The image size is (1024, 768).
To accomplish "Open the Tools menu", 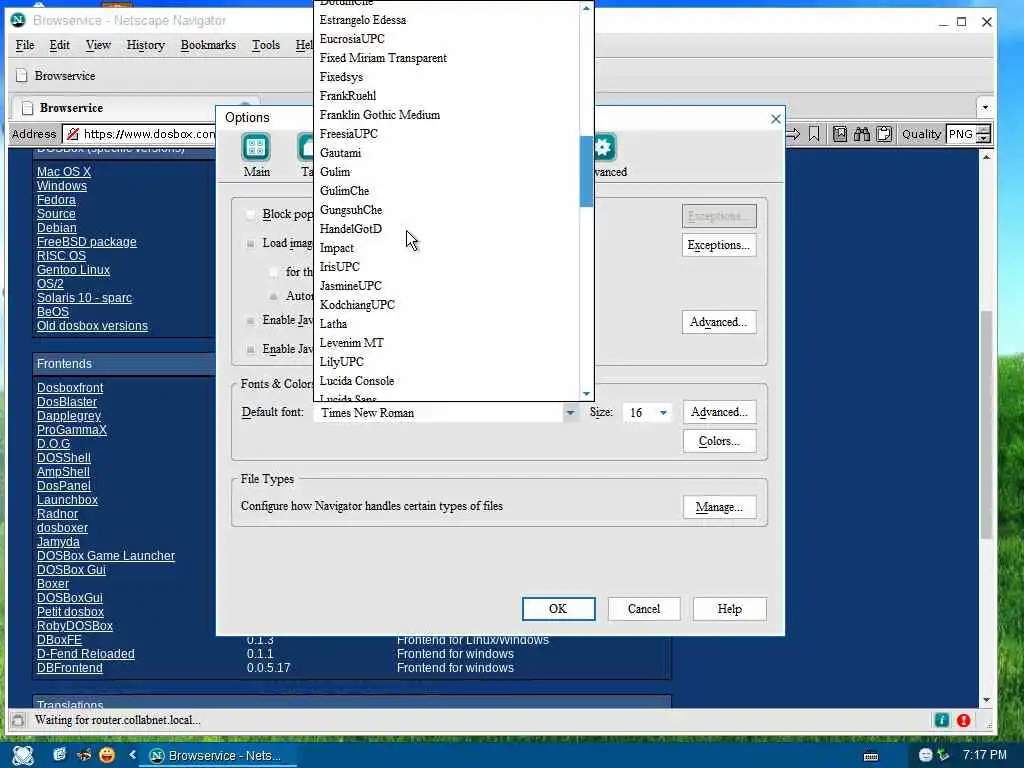I will click(266, 45).
